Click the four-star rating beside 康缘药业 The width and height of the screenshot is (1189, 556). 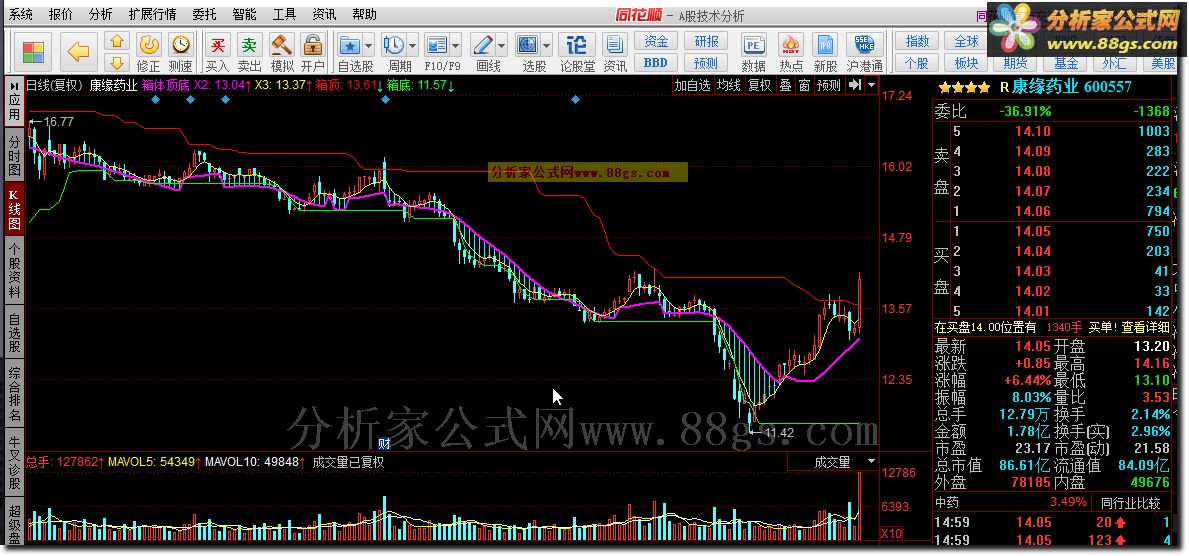[964, 87]
